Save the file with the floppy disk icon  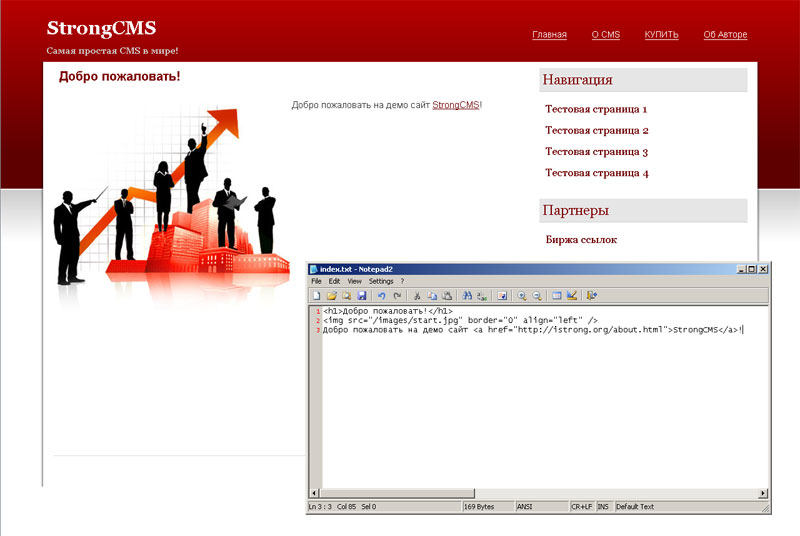pyautogui.click(x=362, y=295)
